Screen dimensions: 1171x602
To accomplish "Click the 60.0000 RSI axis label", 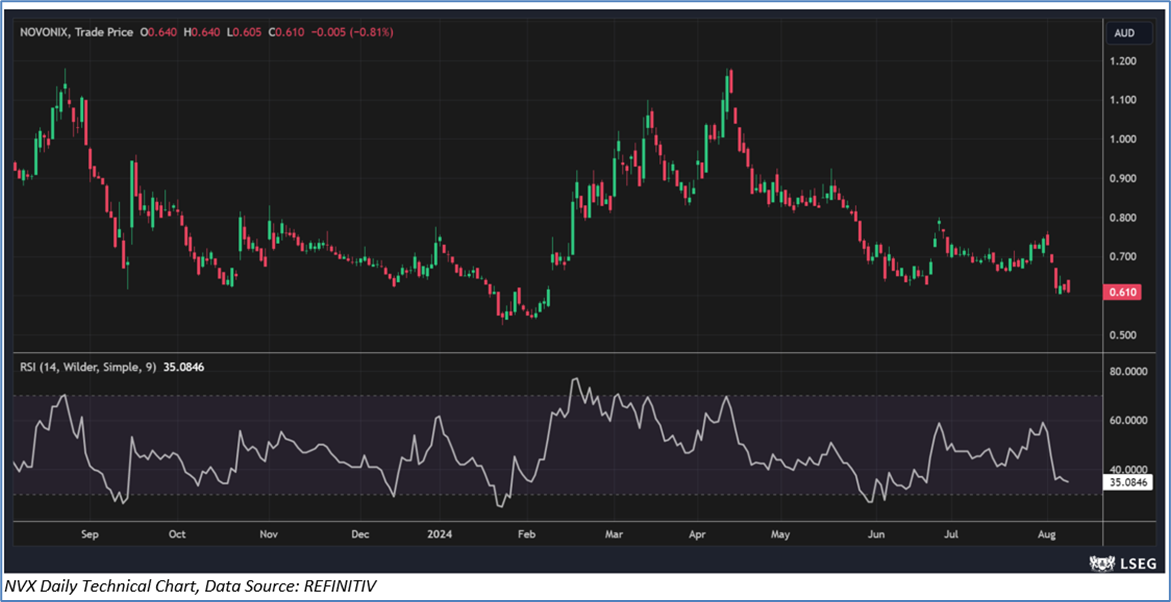I will [x=1129, y=421].
